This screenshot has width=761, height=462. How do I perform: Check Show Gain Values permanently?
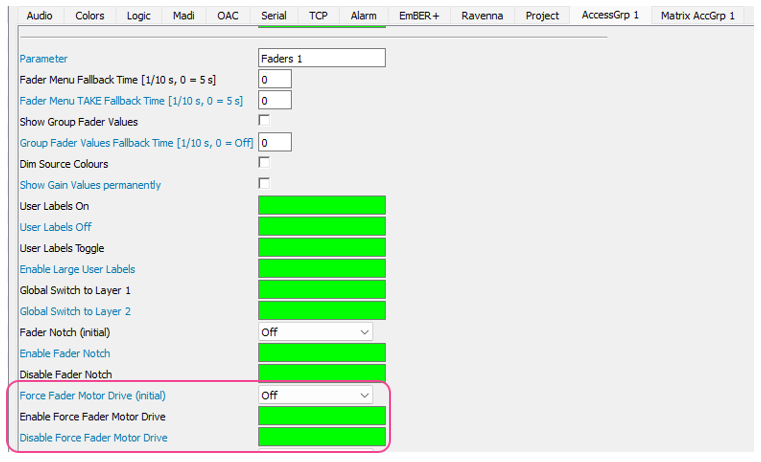click(265, 184)
